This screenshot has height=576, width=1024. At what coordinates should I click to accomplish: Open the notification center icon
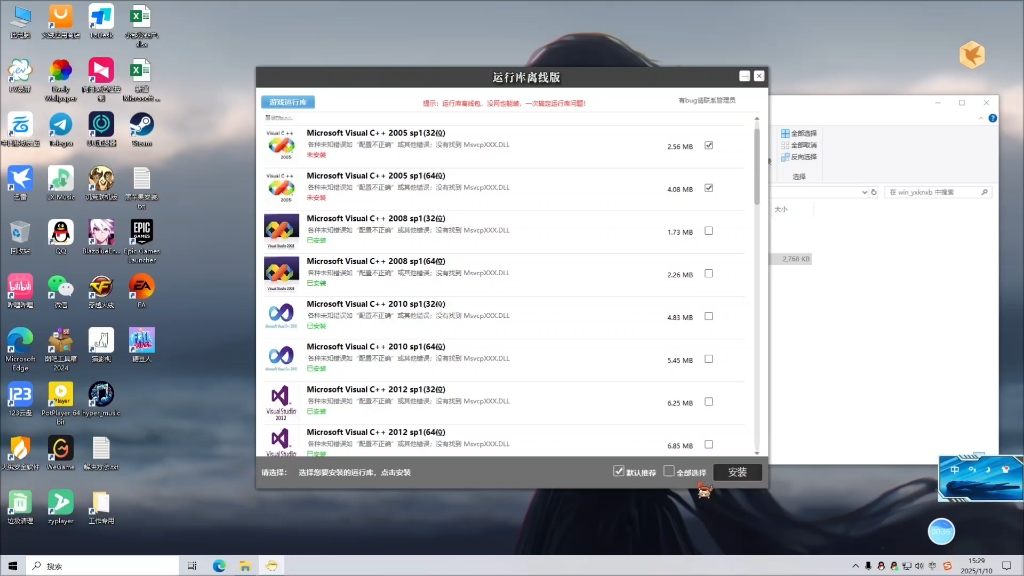coord(1006,566)
